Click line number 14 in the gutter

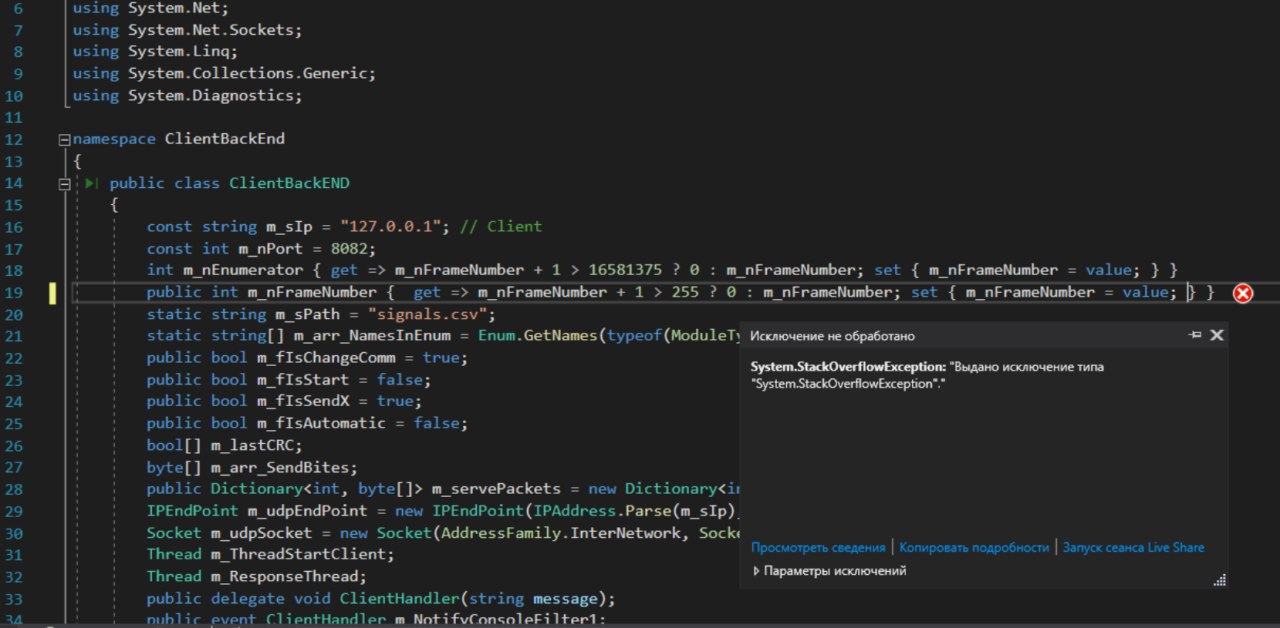tap(14, 183)
